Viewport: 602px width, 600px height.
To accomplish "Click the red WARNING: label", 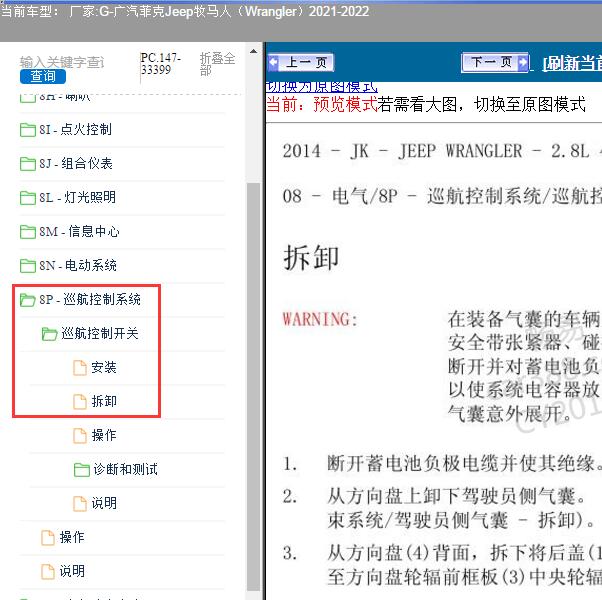I will (320, 319).
